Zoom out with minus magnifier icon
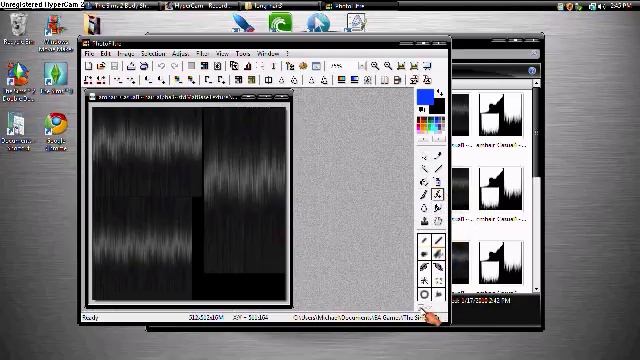Image resolution: width=640 pixels, height=360 pixels. (388, 66)
